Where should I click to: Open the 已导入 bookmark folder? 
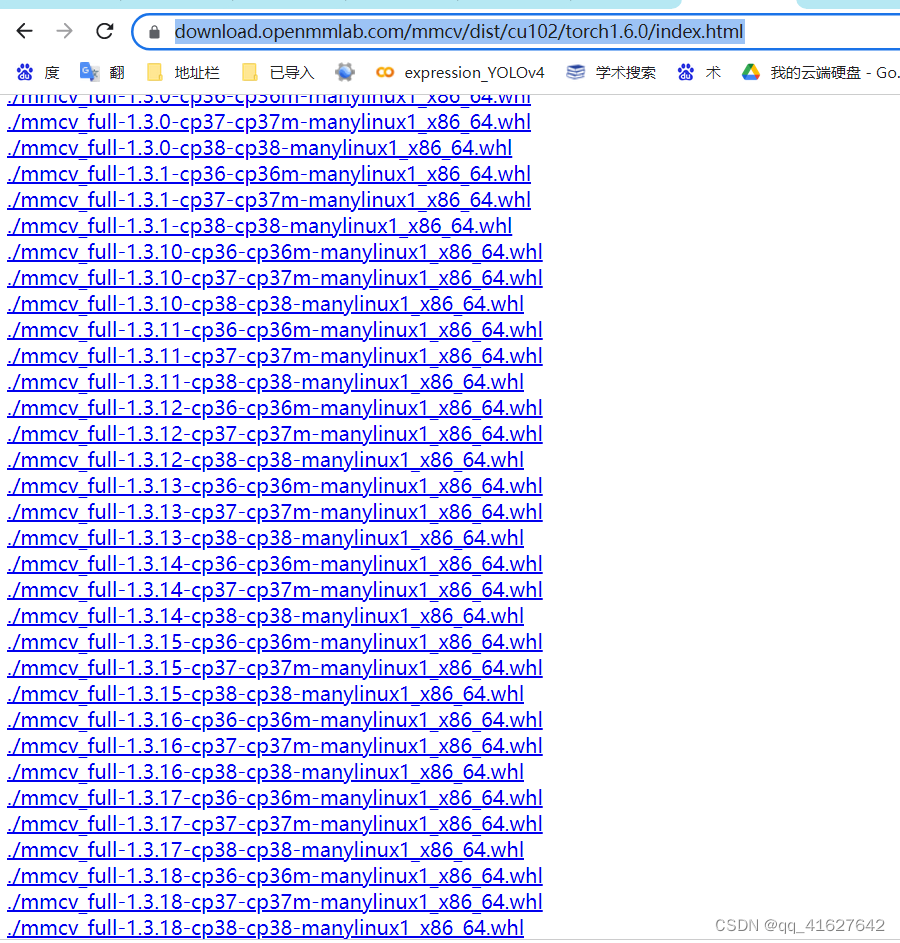pos(278,73)
